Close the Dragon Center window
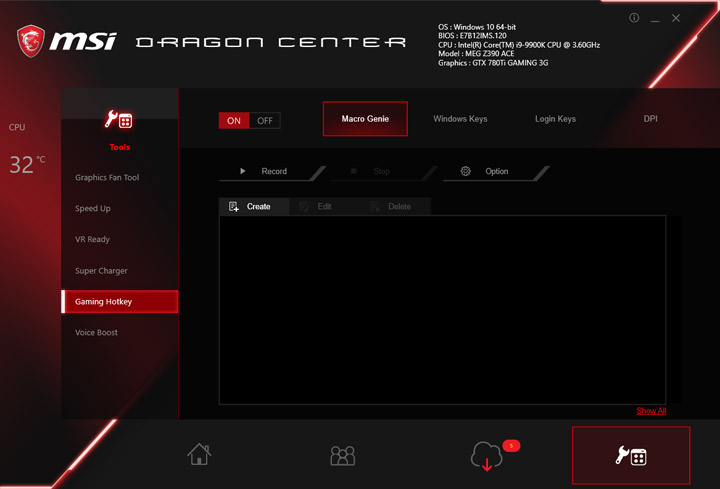720x489 pixels. [676, 18]
